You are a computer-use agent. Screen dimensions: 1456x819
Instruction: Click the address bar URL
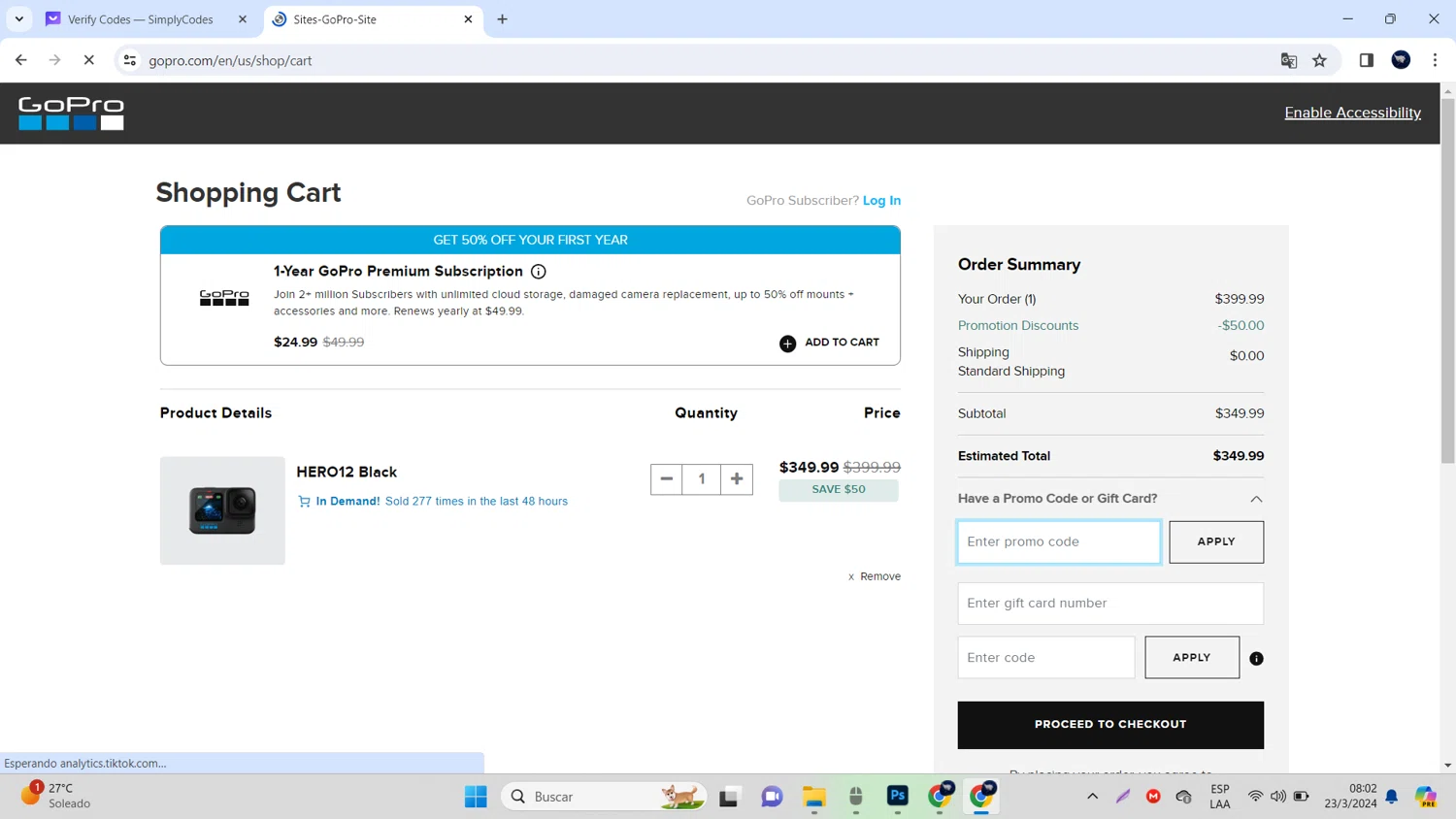[230, 60]
